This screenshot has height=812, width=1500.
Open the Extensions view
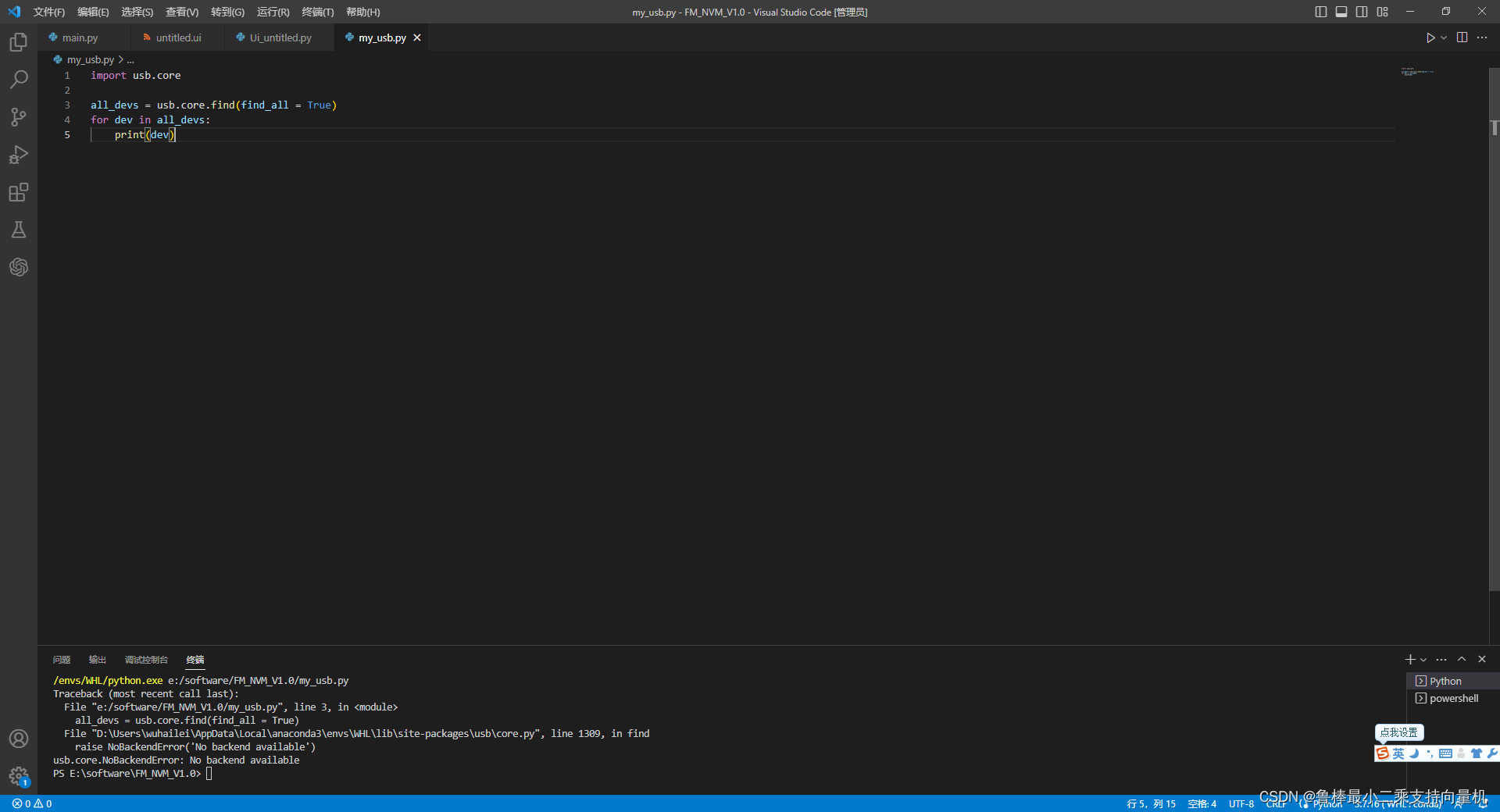(19, 192)
